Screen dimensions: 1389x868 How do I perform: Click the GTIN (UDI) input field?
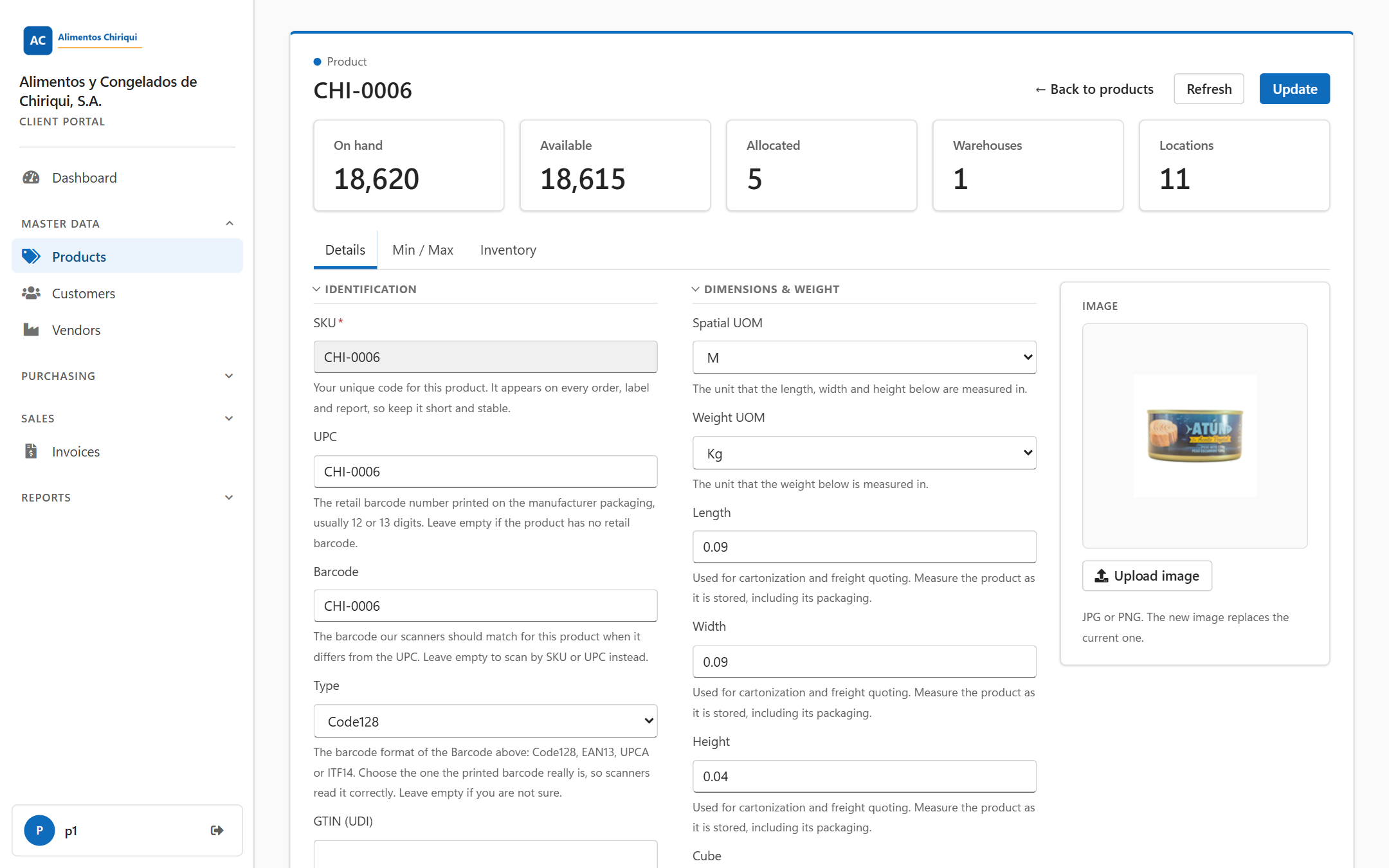[486, 854]
